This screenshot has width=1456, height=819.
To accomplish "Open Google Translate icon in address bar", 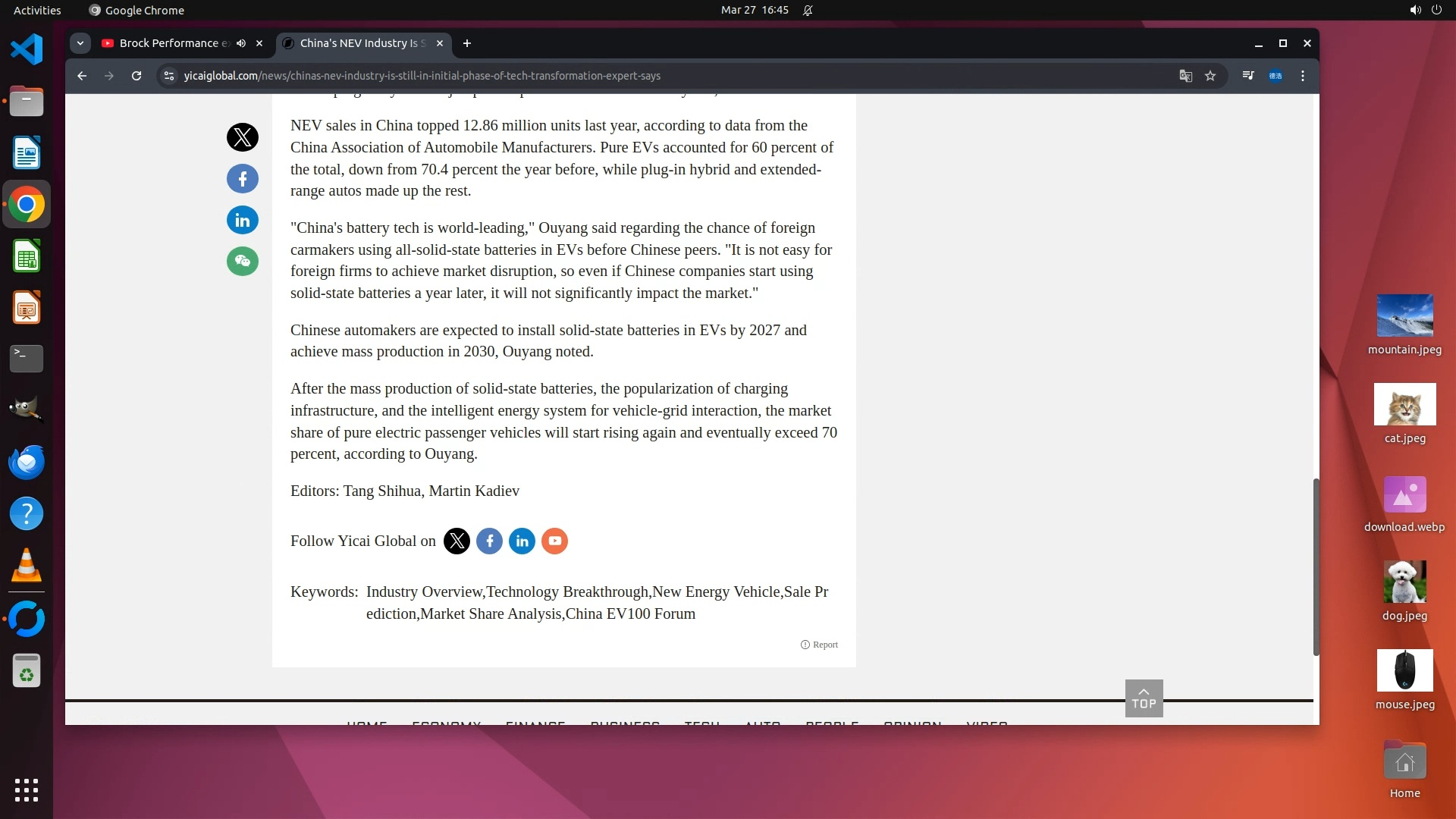I will 1186,76.
